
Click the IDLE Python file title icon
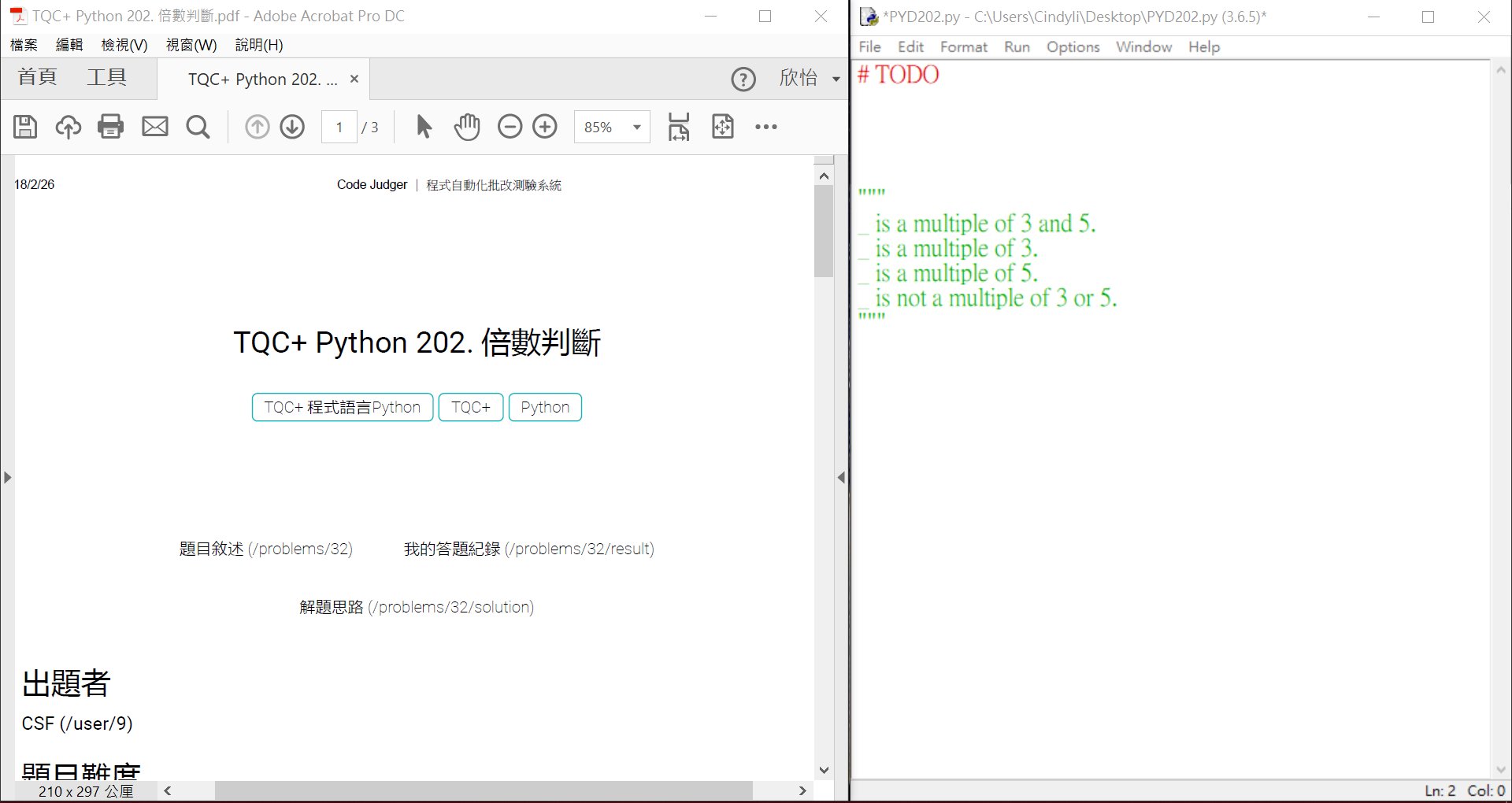coord(869,17)
